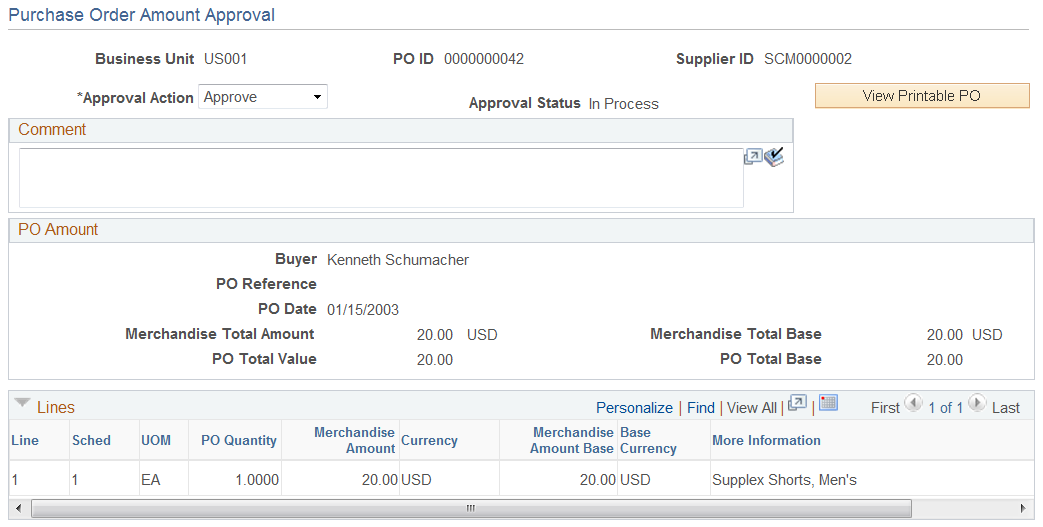This screenshot has width=1043, height=527.
Task: Click the PO Amount section header
Action: coord(522,230)
